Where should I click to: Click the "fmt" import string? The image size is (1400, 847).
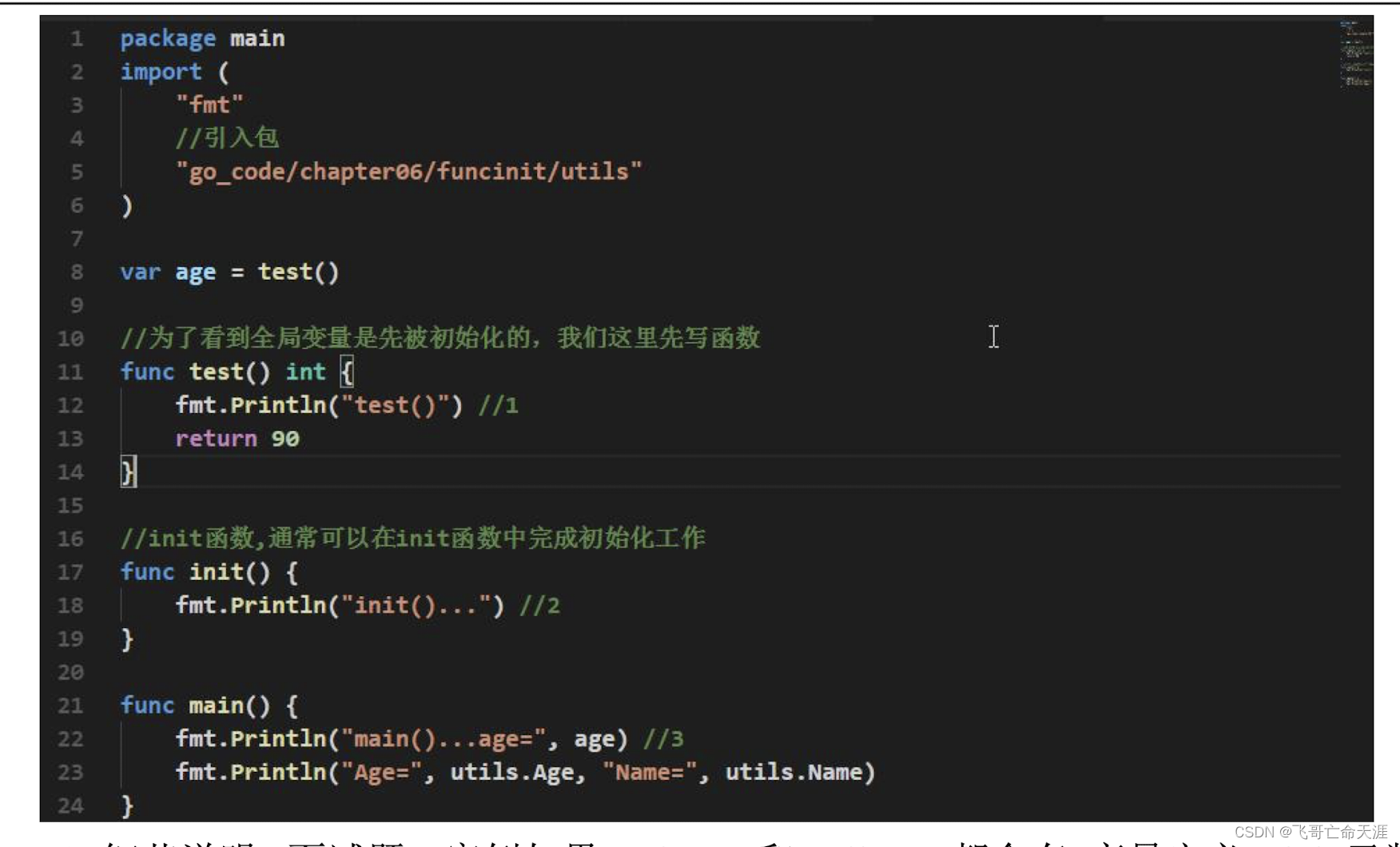coord(209,105)
